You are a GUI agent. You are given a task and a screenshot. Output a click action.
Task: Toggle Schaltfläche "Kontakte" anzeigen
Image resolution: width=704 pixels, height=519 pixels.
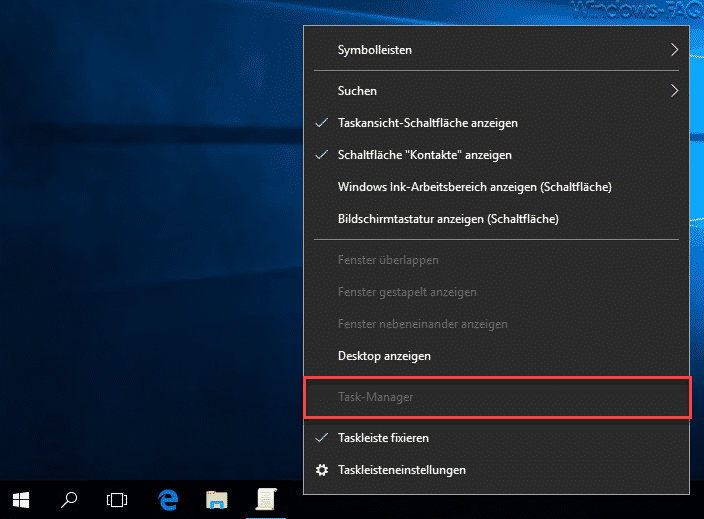pyautogui.click(x=496, y=155)
